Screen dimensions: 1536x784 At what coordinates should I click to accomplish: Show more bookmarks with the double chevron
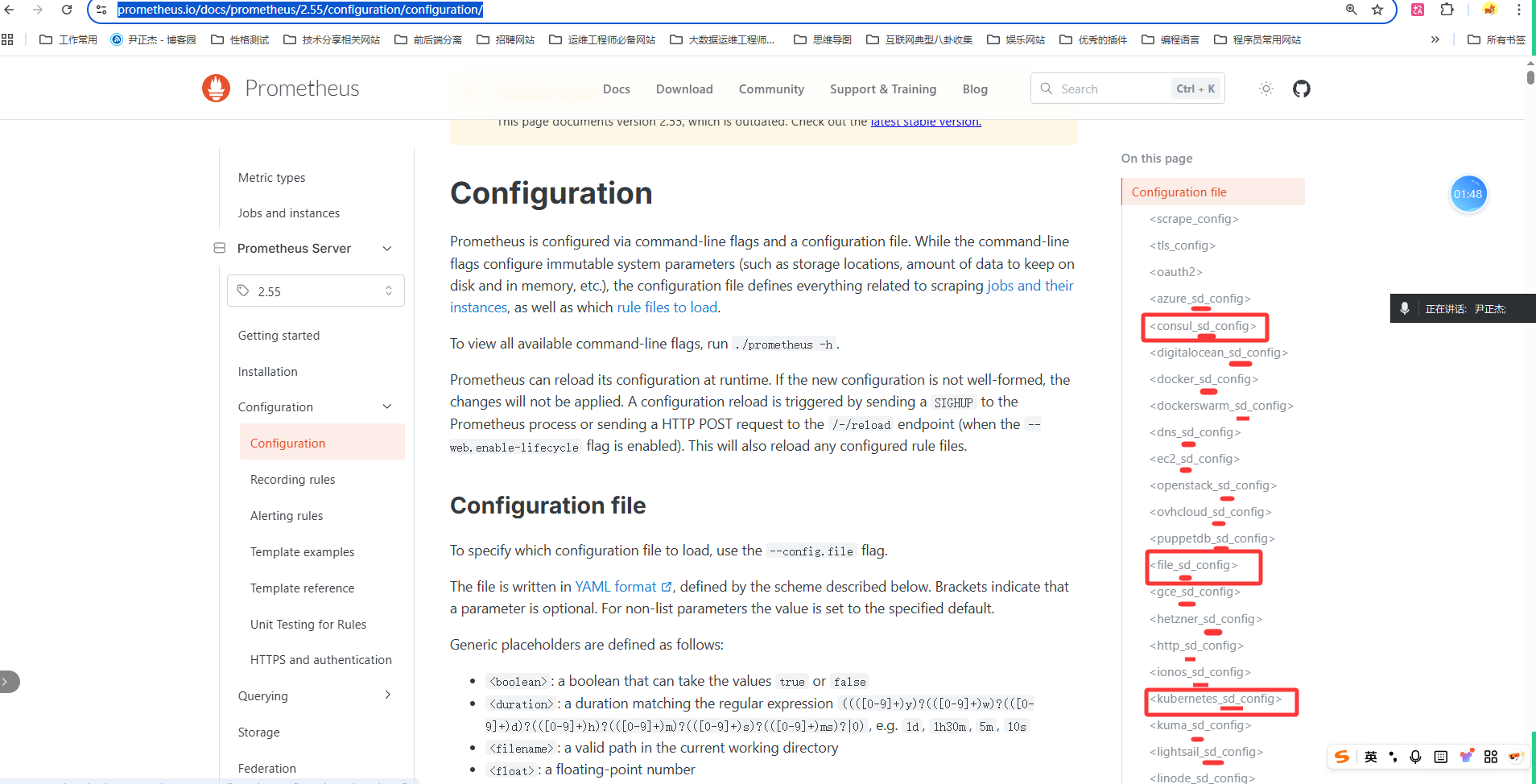pos(1435,39)
